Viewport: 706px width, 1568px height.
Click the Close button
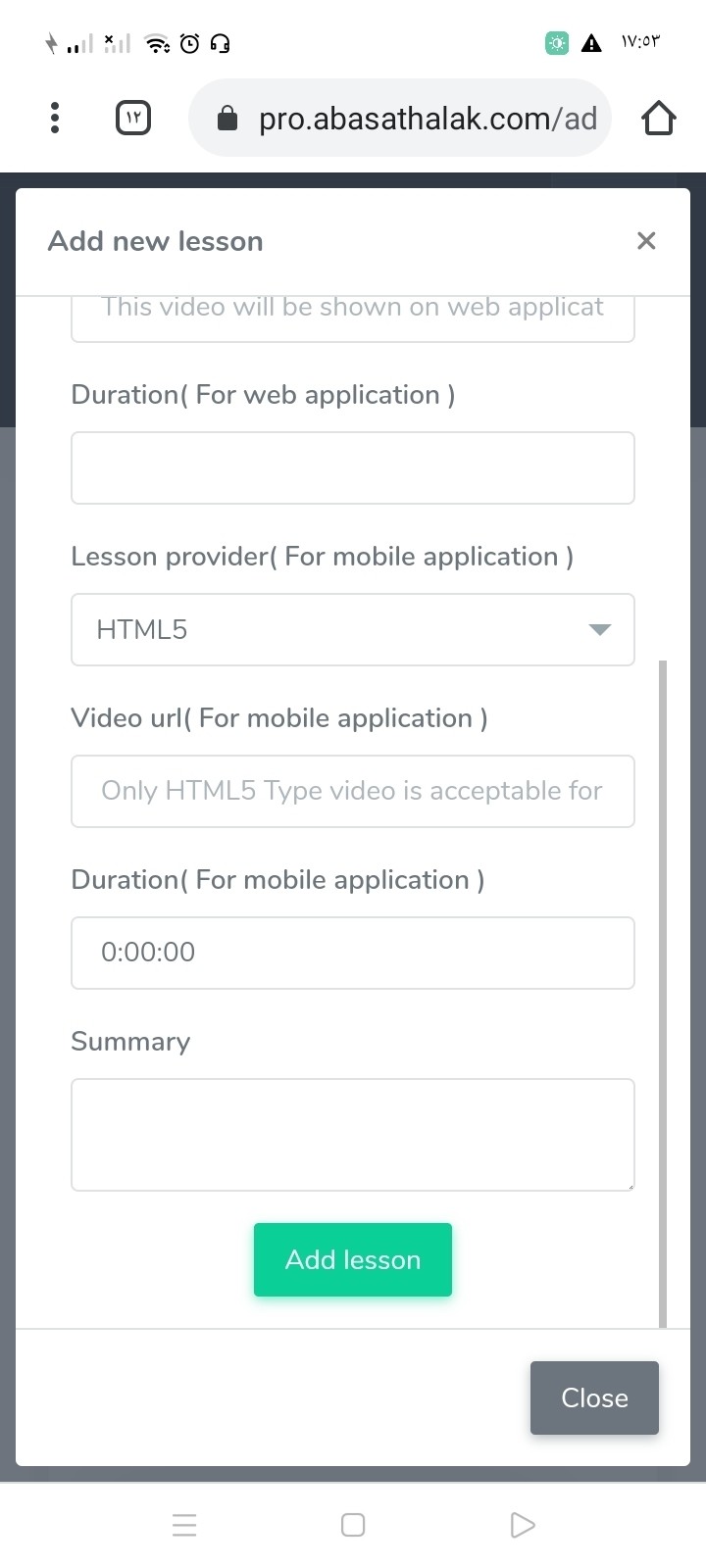[594, 1397]
